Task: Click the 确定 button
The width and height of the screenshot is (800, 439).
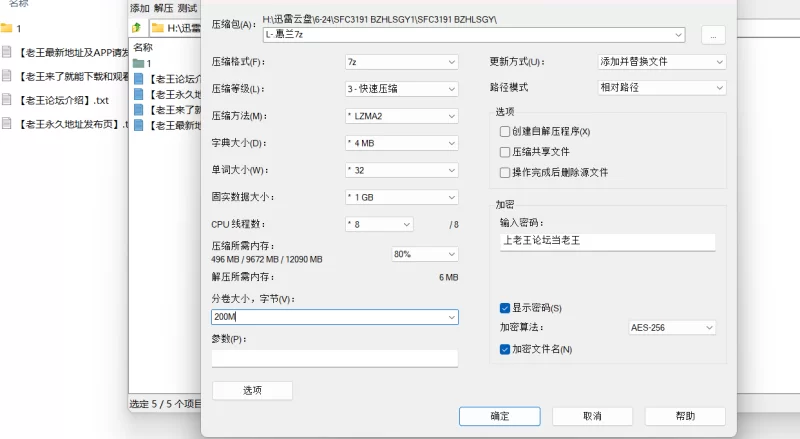Action: (x=499, y=416)
